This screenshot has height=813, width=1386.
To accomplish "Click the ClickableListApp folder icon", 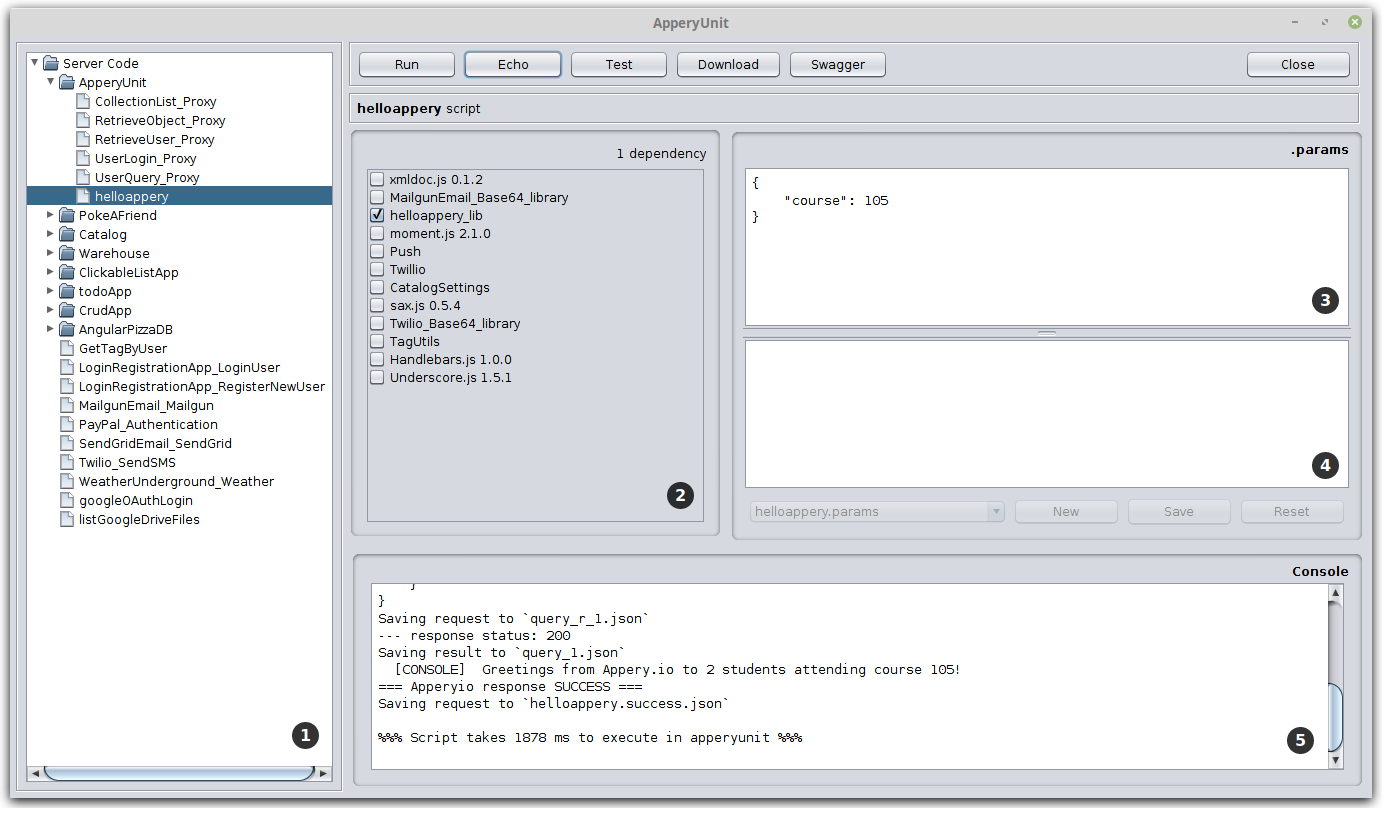I will tap(67, 272).
